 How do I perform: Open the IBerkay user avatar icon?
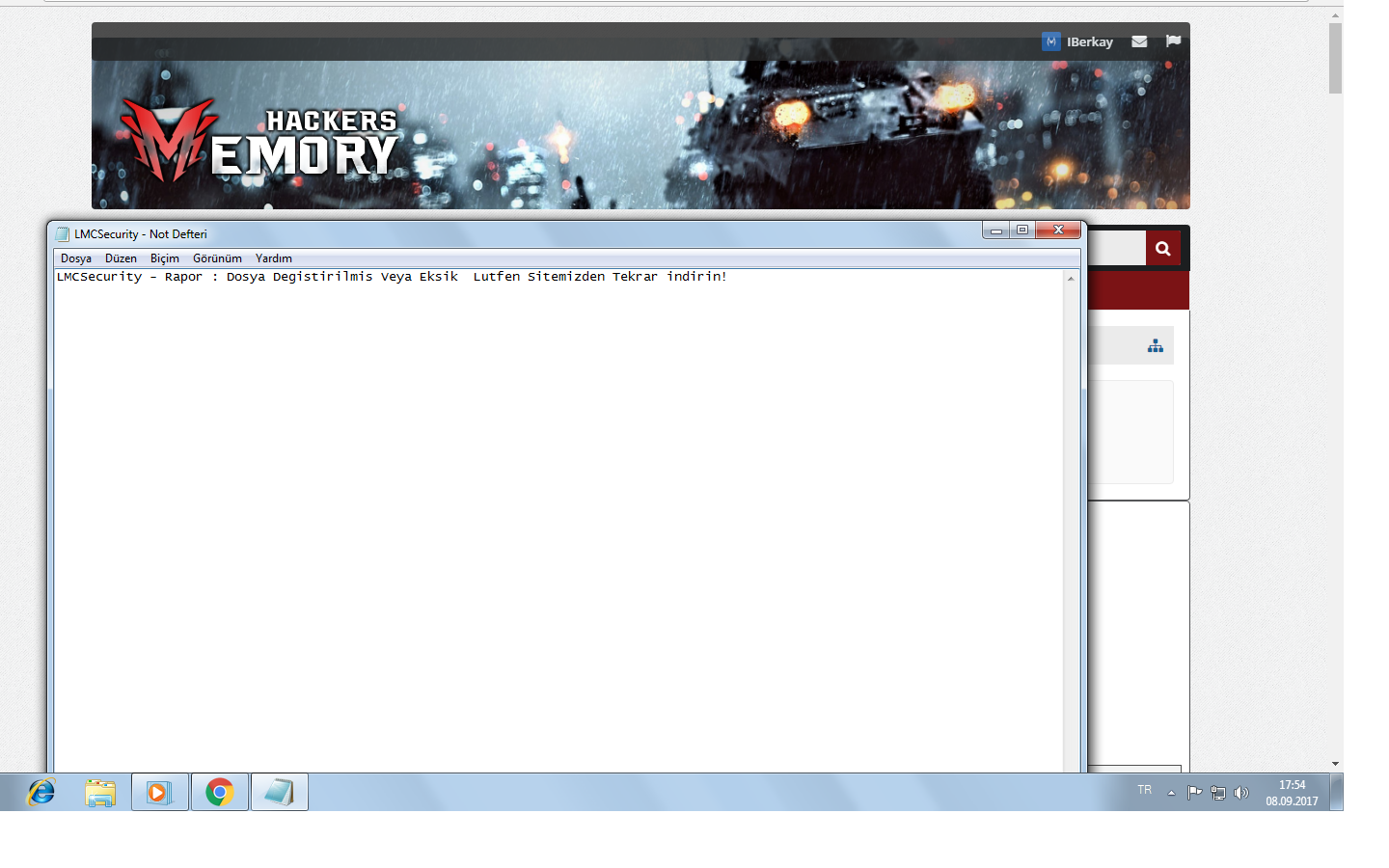[1051, 41]
